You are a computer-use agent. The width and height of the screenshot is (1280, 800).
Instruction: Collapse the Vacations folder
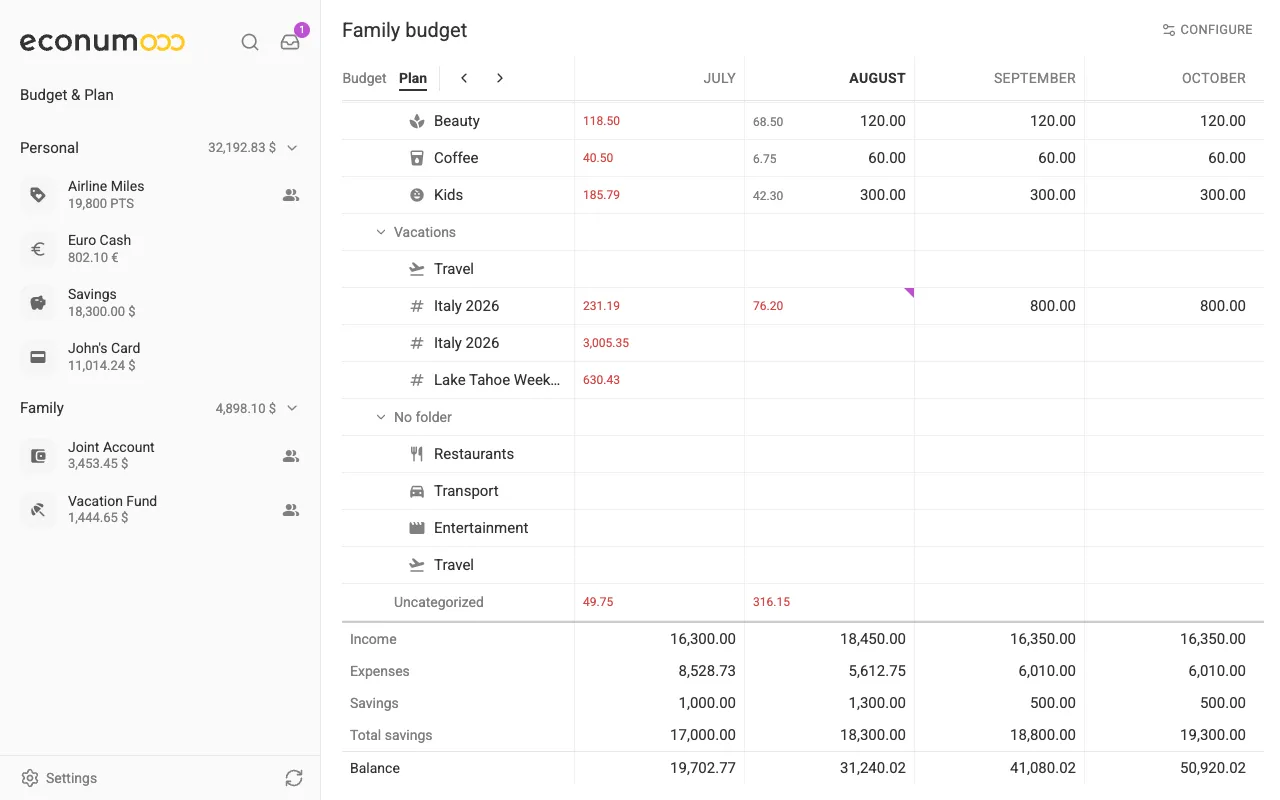pyautogui.click(x=380, y=232)
